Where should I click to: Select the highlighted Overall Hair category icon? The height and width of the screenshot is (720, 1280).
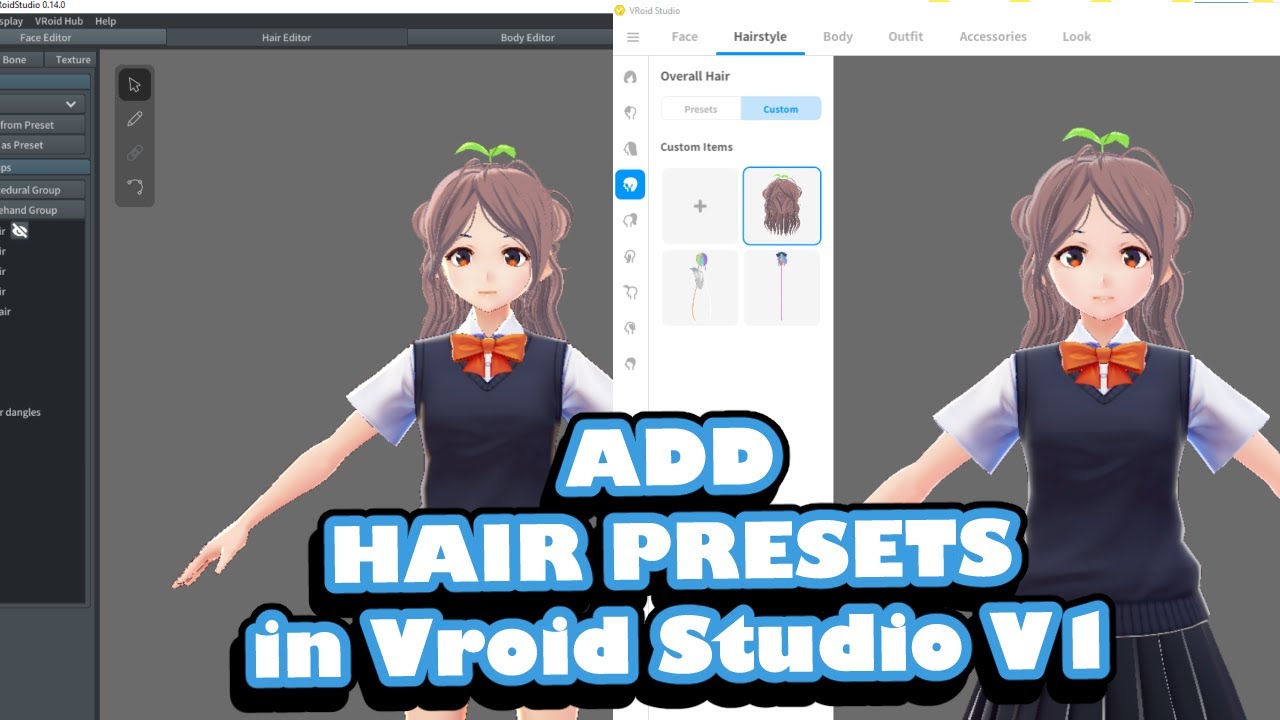[x=630, y=184]
